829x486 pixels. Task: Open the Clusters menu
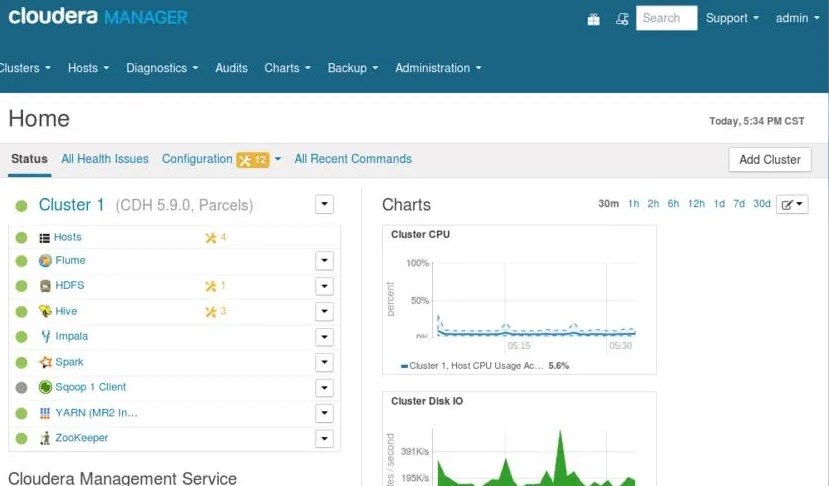[x=24, y=68]
